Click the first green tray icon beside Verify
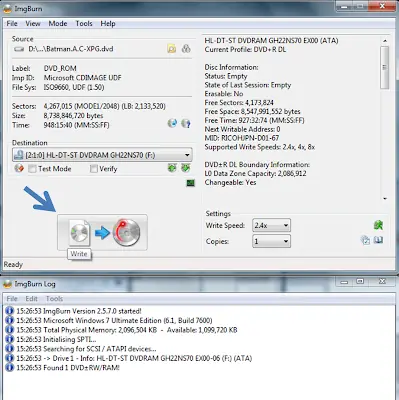 click(172, 168)
